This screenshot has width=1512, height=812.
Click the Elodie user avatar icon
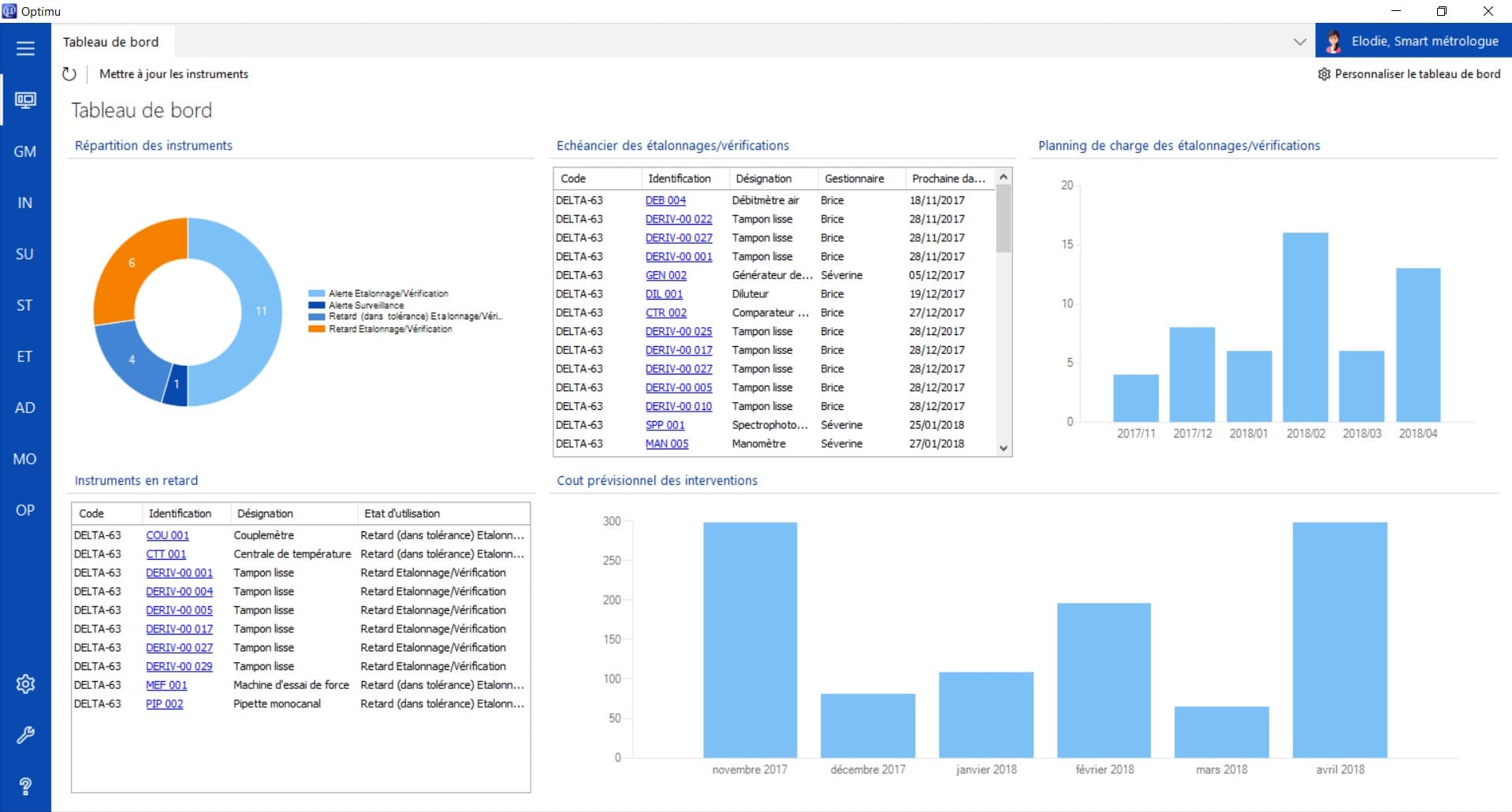click(1334, 41)
